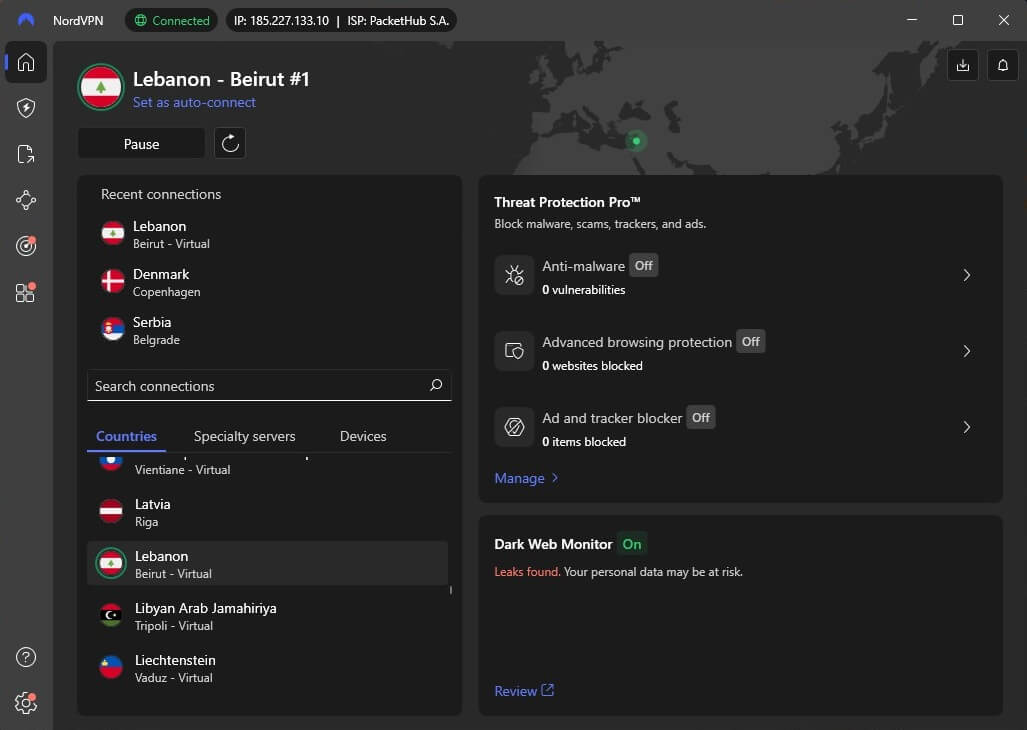The image size is (1027, 730).
Task: Open Threat Protection shield icon in sidebar
Action: [x=25, y=108]
